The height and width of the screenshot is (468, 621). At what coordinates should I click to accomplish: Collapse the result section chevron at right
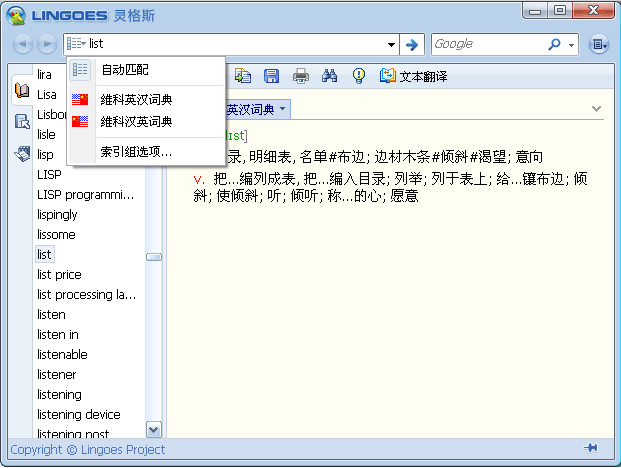[596, 108]
